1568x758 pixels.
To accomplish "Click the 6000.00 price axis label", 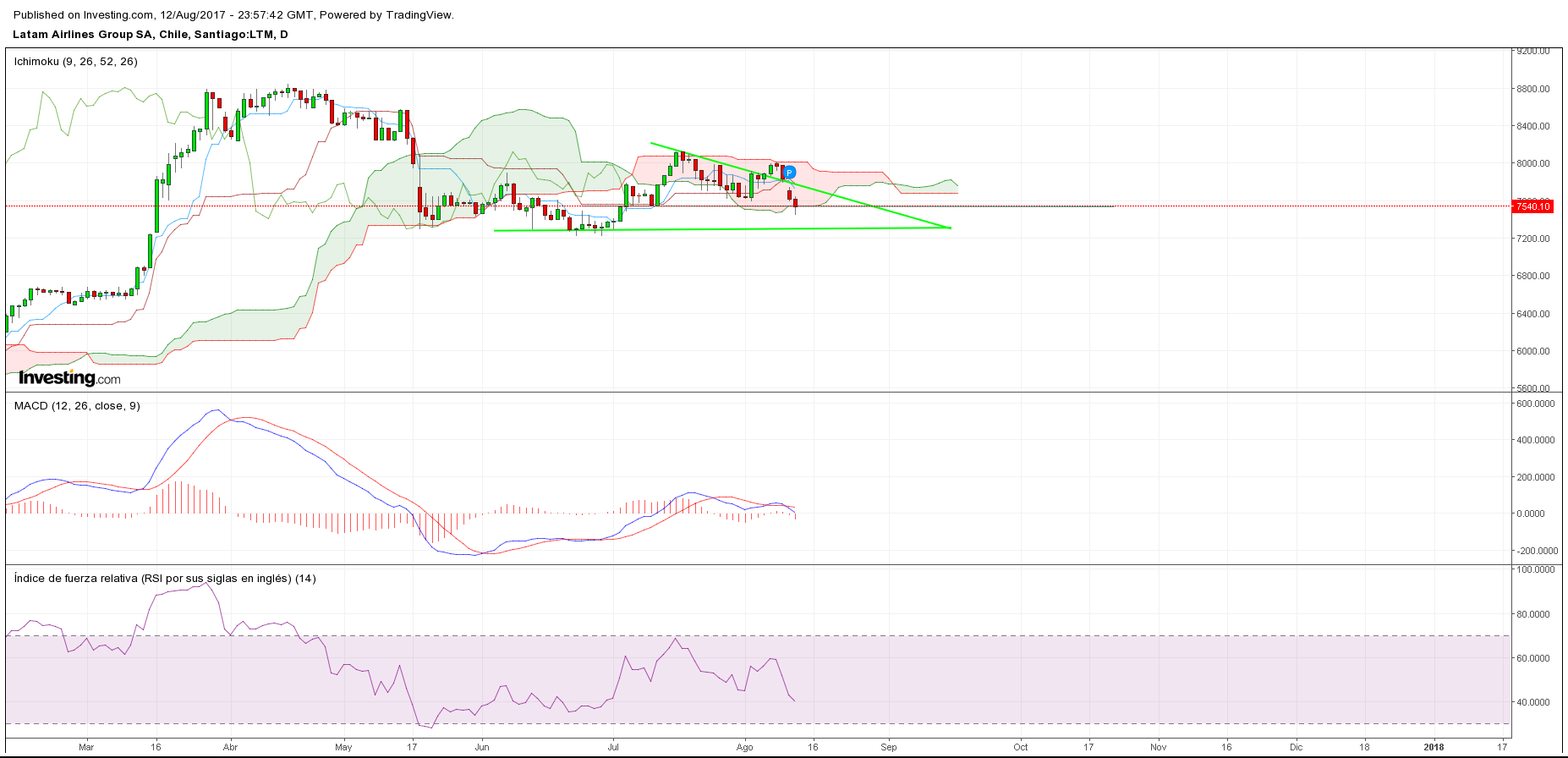I will [1533, 351].
